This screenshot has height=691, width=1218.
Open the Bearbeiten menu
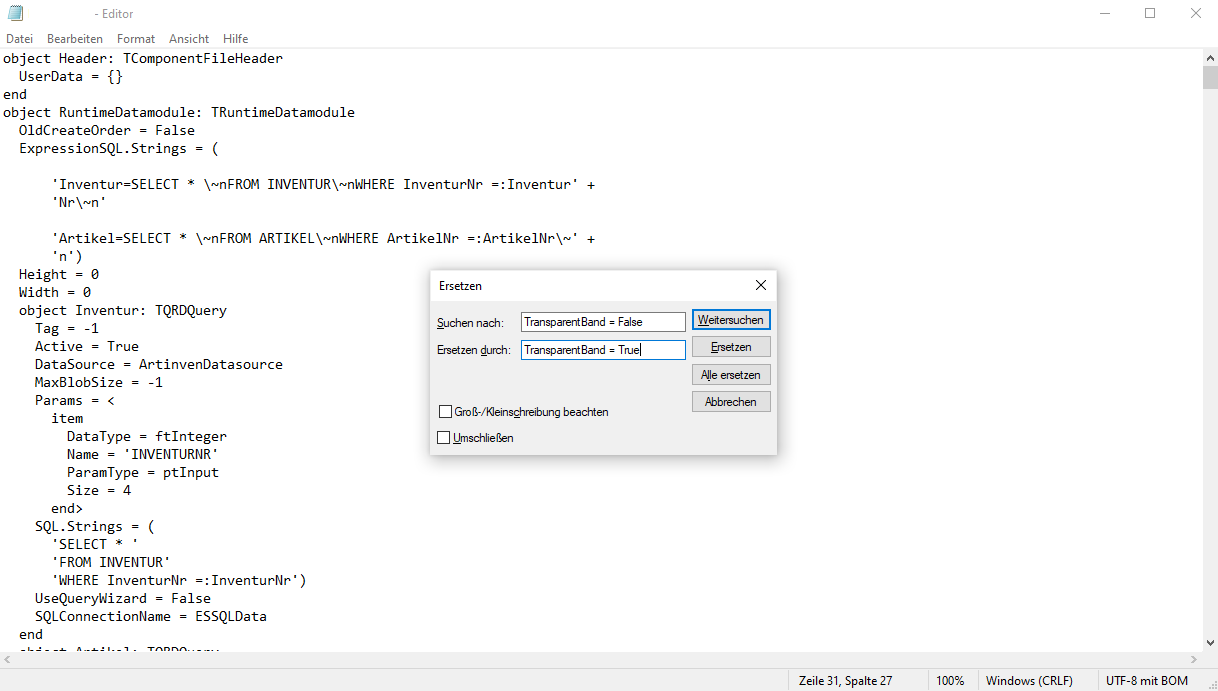click(75, 39)
